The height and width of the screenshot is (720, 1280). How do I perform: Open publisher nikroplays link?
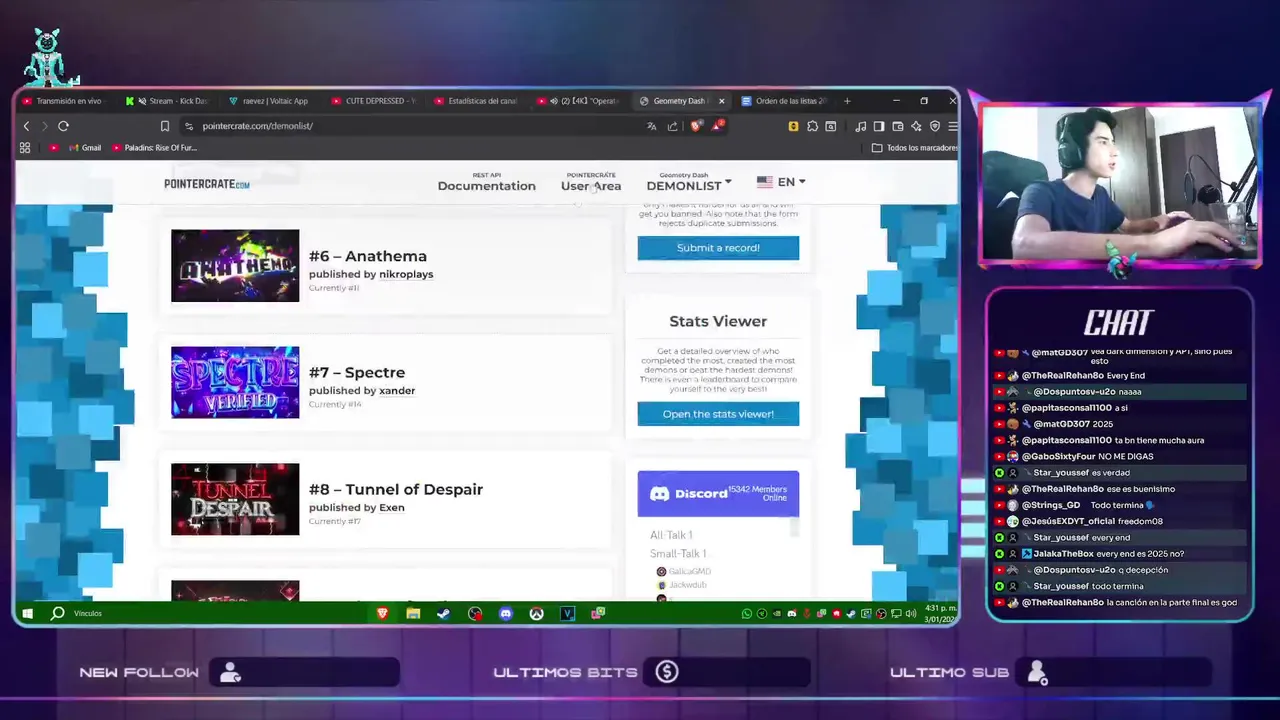pyautogui.click(x=406, y=274)
